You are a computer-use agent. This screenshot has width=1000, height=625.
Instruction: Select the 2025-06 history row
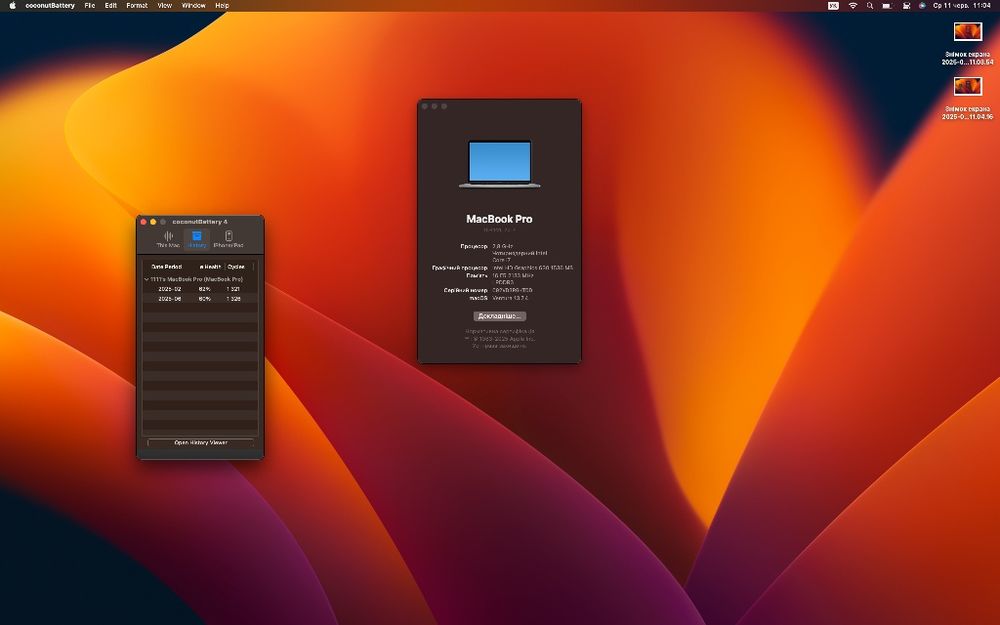pos(200,298)
